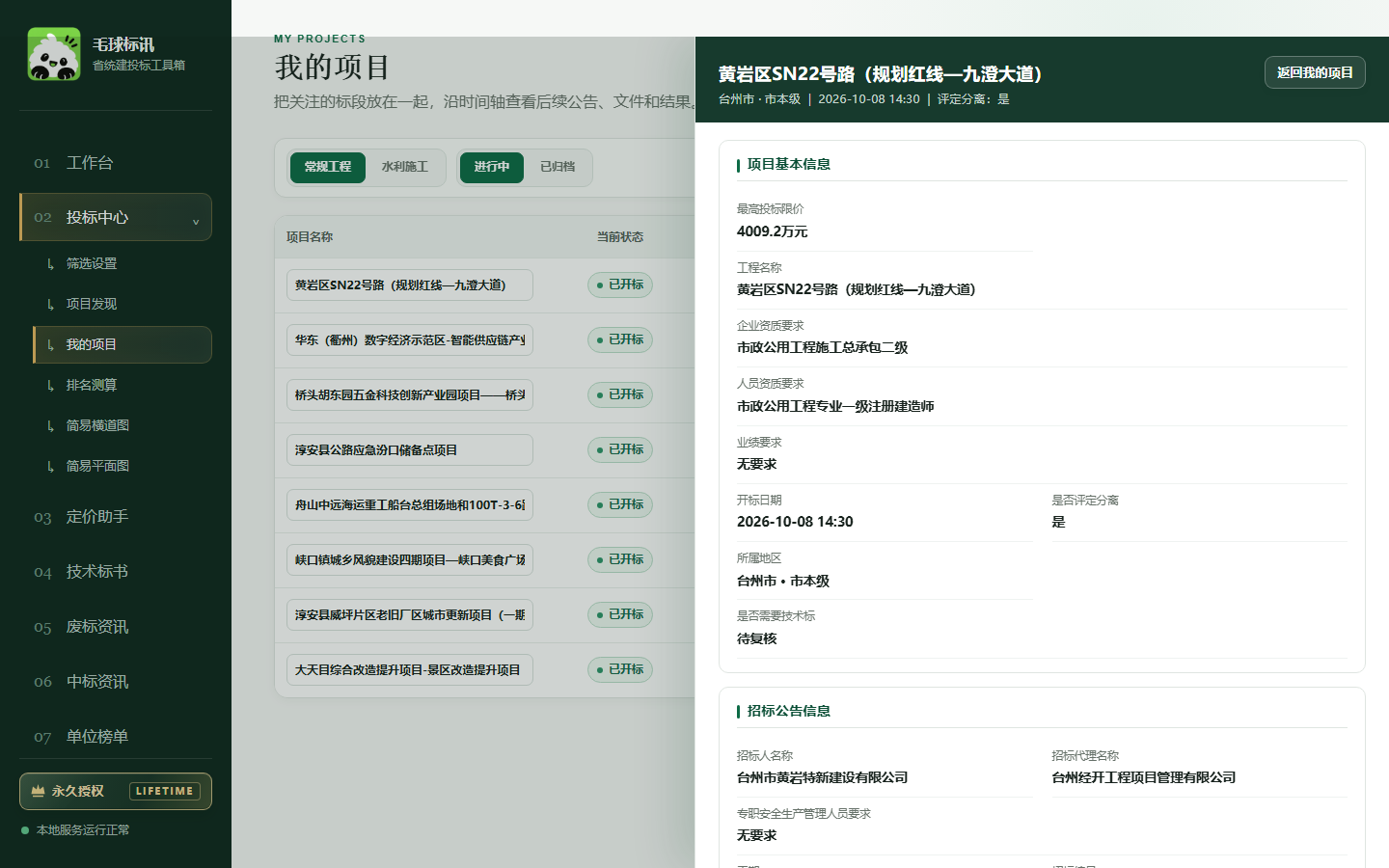
Task: Switch to 常规工程 tab
Action: tap(328, 167)
